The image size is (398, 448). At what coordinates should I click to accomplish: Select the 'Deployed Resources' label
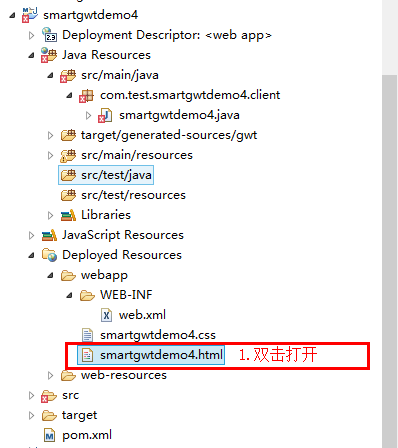122,255
